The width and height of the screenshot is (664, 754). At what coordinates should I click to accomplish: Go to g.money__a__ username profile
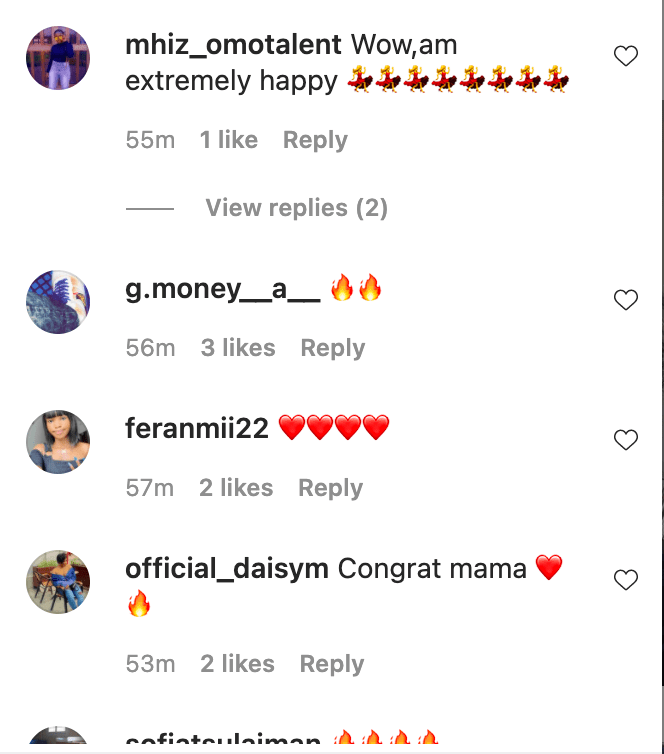point(222,290)
